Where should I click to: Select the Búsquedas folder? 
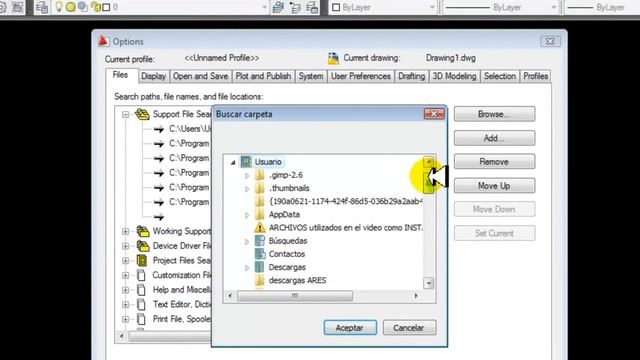pyautogui.click(x=288, y=241)
